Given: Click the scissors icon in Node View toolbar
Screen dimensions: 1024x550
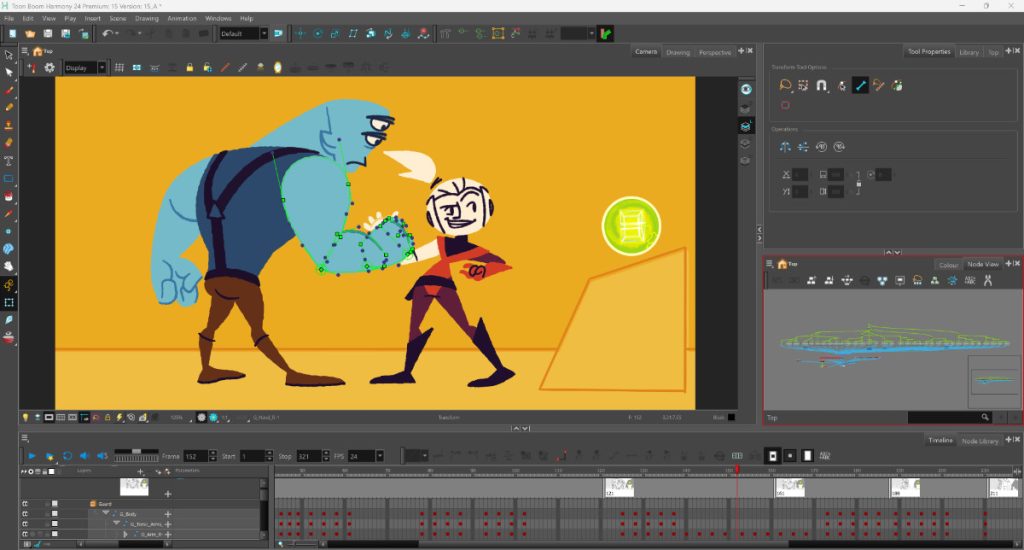Looking at the screenshot, I should tap(987, 280).
